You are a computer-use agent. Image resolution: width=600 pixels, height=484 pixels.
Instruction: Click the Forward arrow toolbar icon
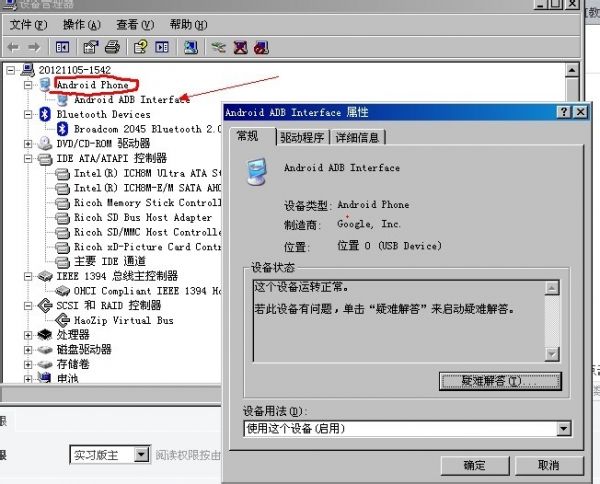34,47
